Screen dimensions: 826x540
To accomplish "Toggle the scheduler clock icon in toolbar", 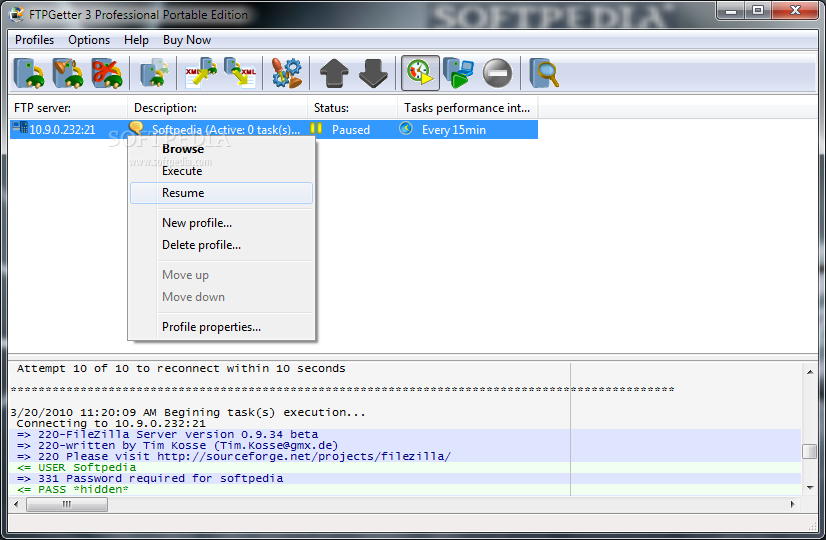I will (x=420, y=73).
